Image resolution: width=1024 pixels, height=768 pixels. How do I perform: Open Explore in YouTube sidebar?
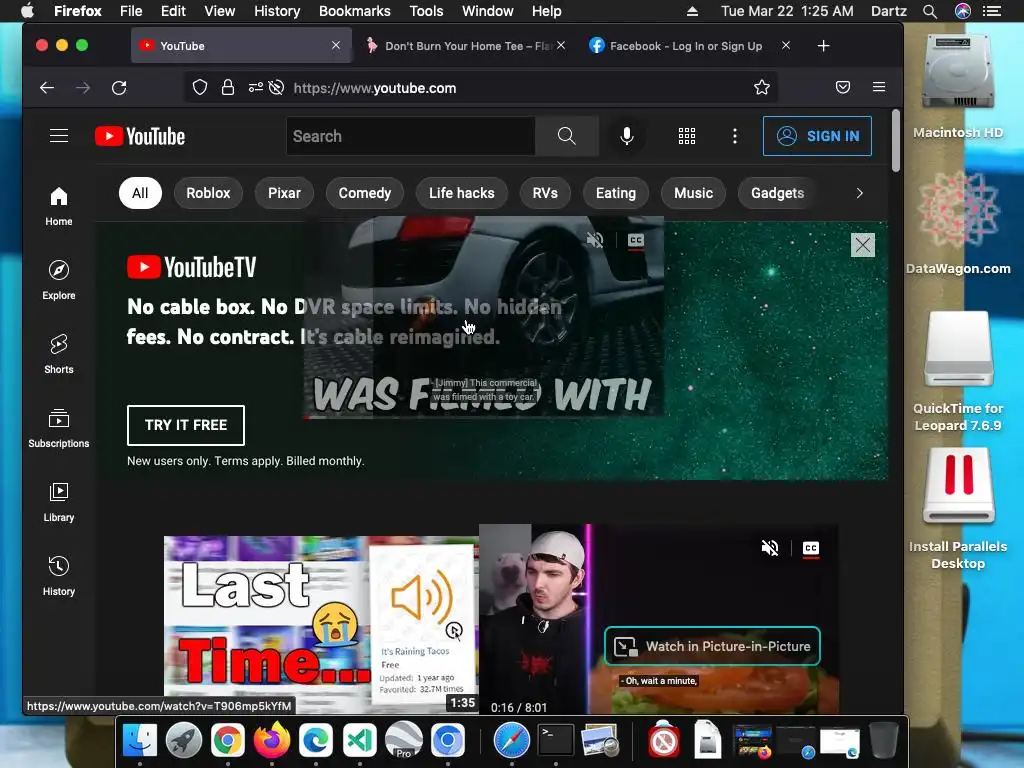(x=59, y=280)
